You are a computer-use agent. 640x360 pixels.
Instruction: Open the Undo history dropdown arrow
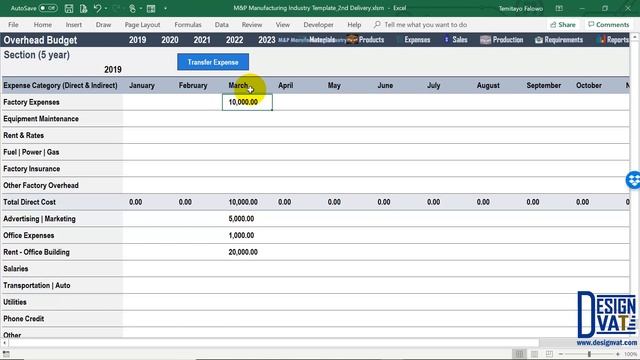tap(106, 8)
